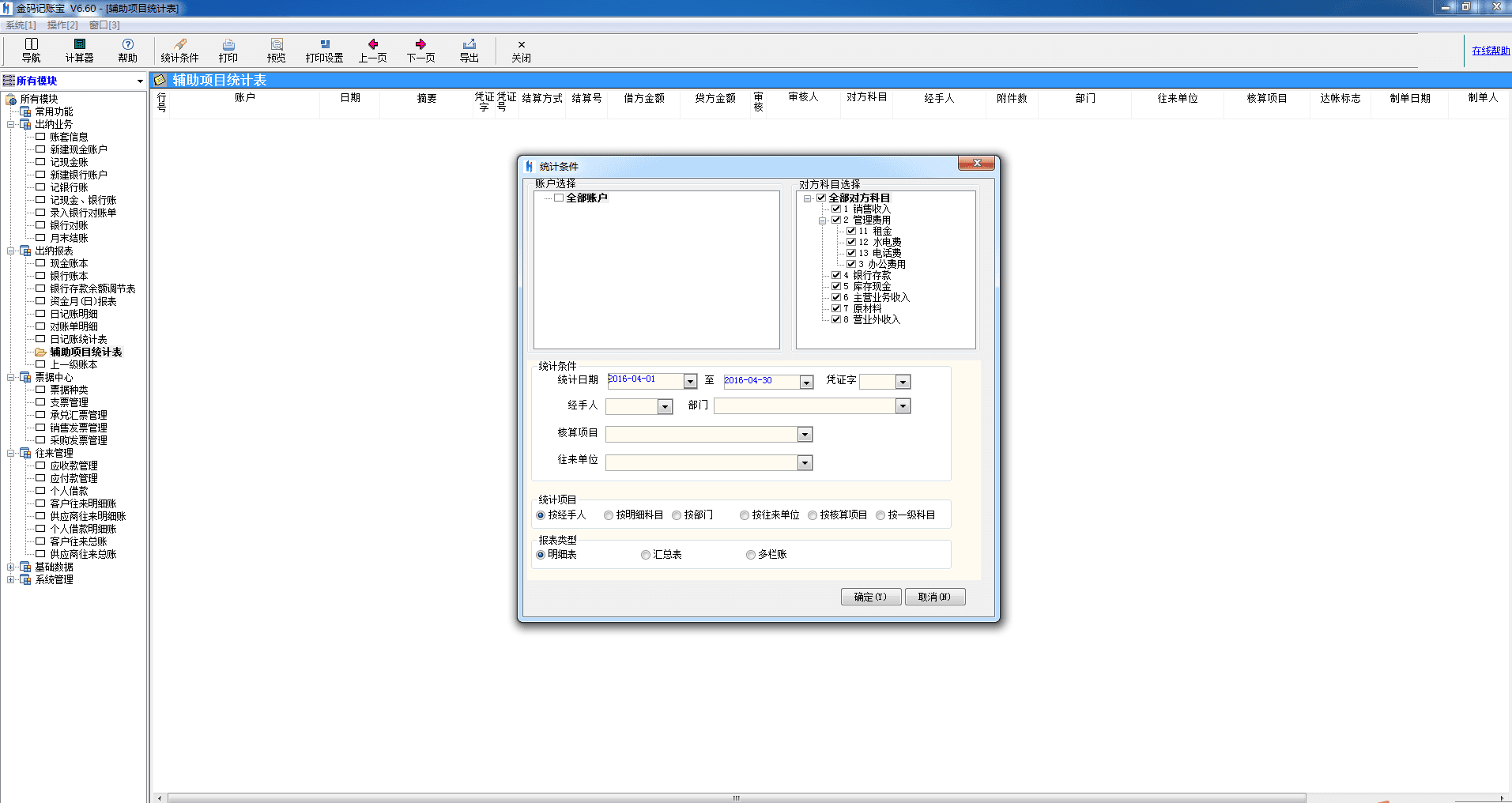This screenshot has width=1512, height=803.
Task: Click the 导航 navigation toolbar icon
Action: tap(32, 50)
